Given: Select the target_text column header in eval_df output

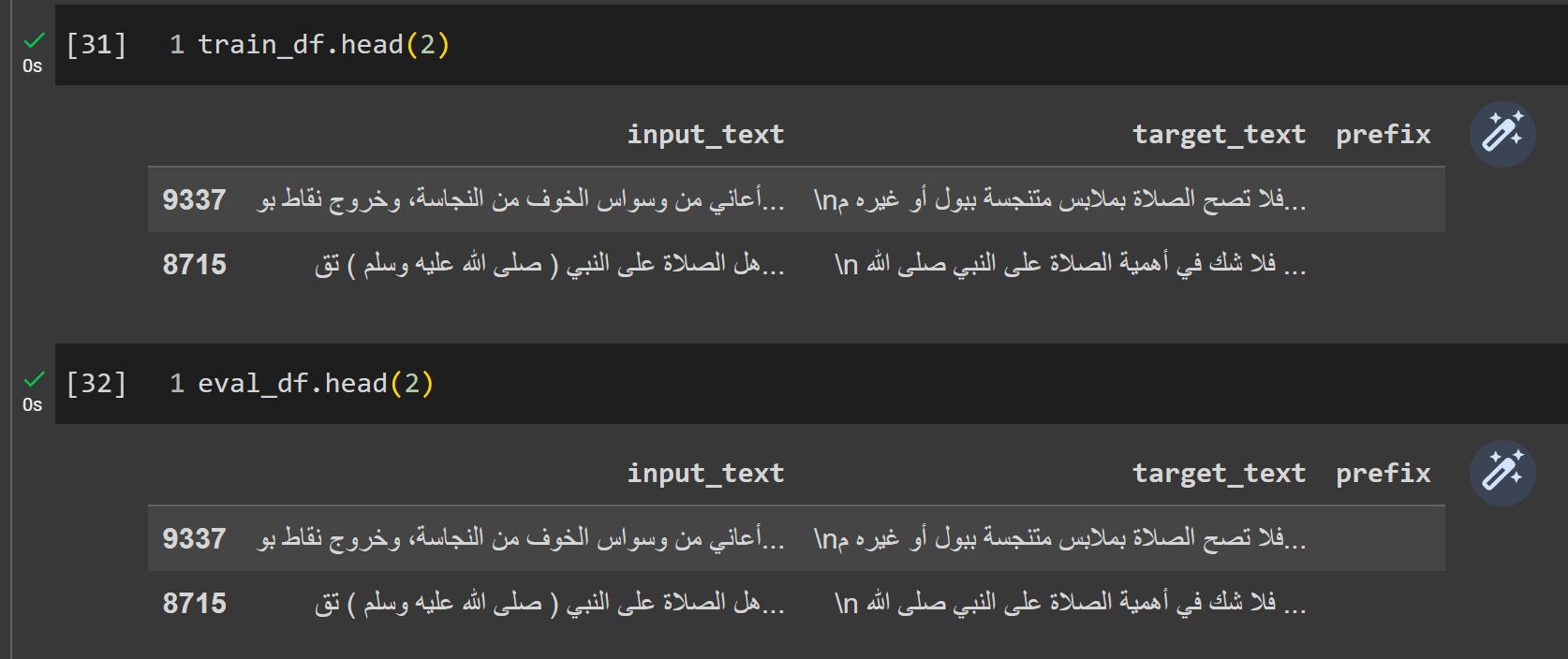Looking at the screenshot, I should [1218, 472].
